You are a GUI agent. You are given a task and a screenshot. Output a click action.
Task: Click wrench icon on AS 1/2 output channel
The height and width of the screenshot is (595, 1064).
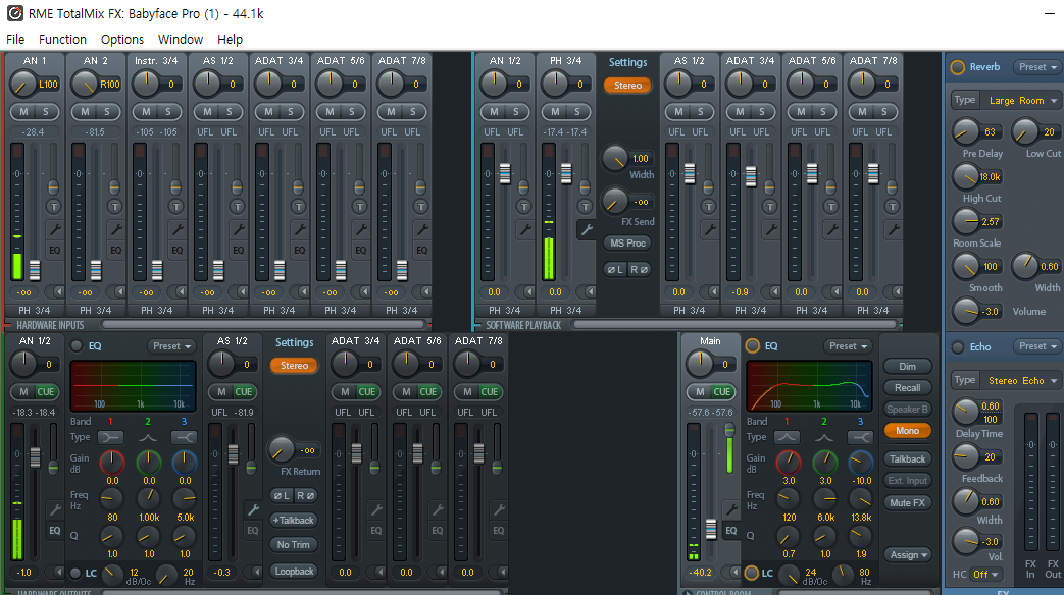point(252,509)
